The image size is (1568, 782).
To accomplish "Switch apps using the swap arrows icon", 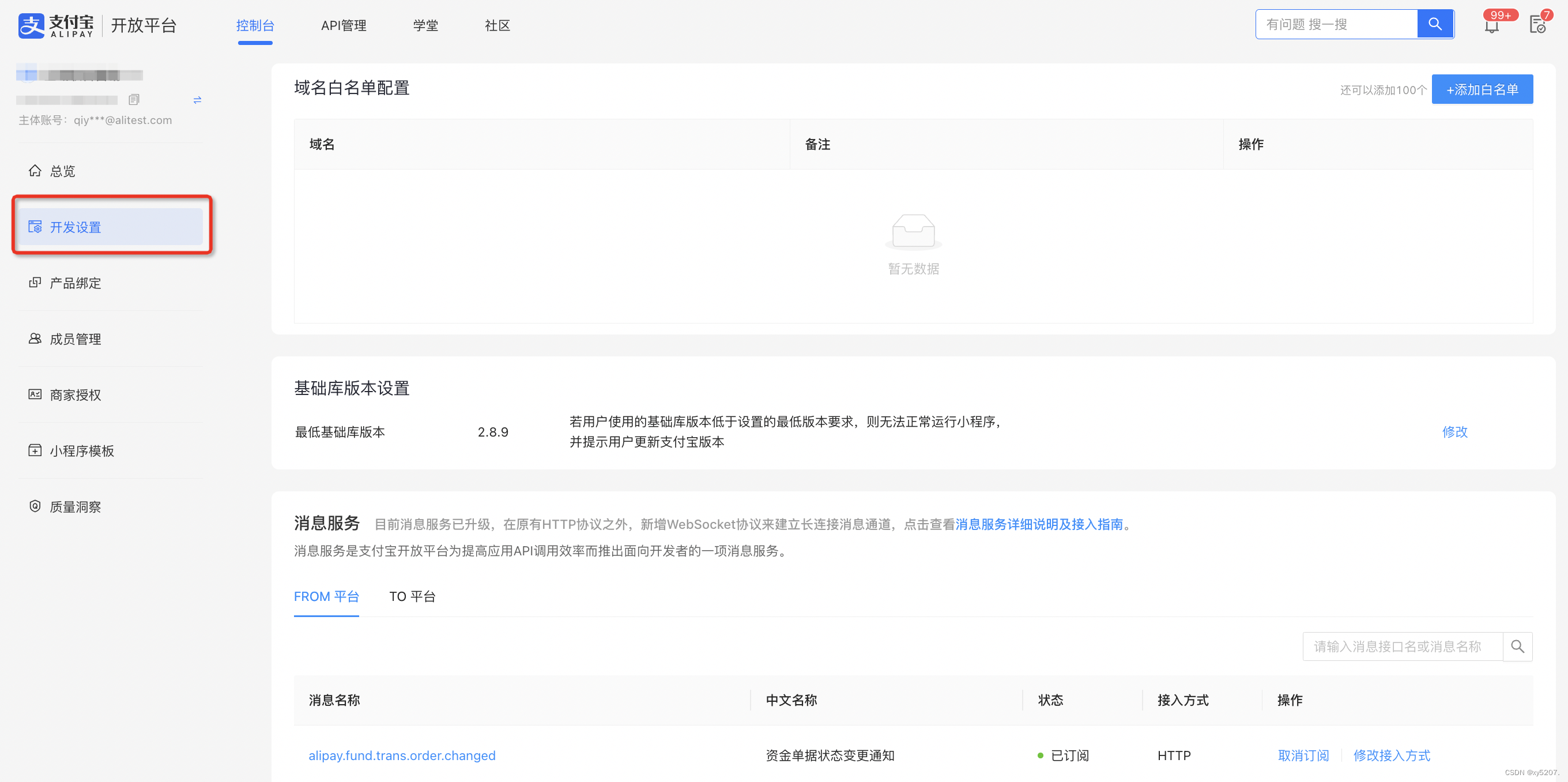I will (197, 100).
